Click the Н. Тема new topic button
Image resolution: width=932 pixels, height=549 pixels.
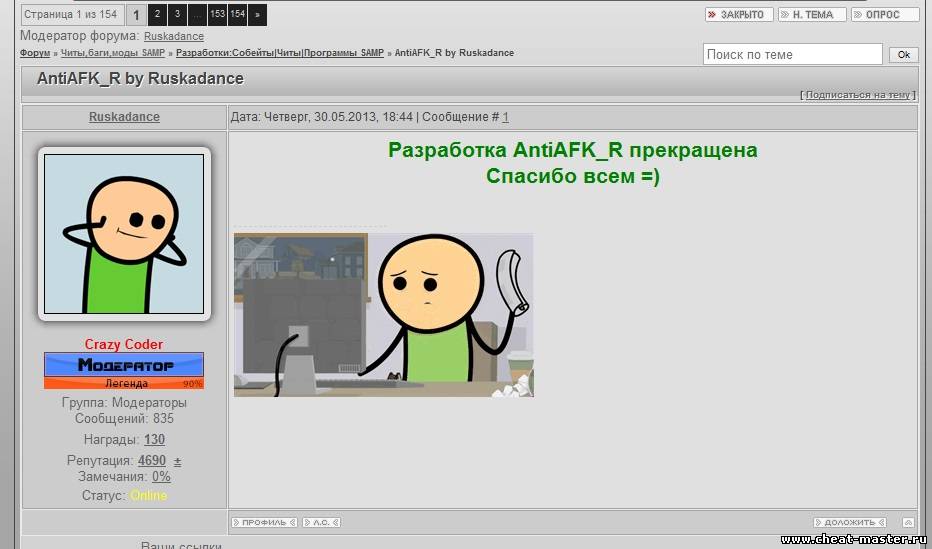click(812, 15)
